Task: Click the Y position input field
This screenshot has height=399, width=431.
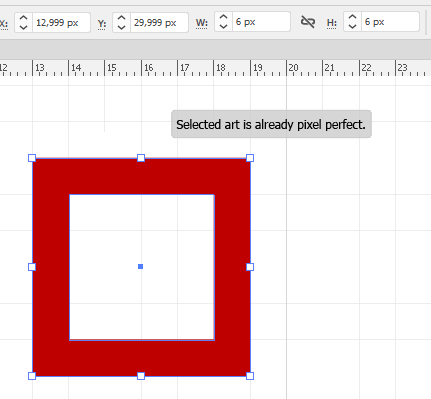Action: [x=159, y=23]
